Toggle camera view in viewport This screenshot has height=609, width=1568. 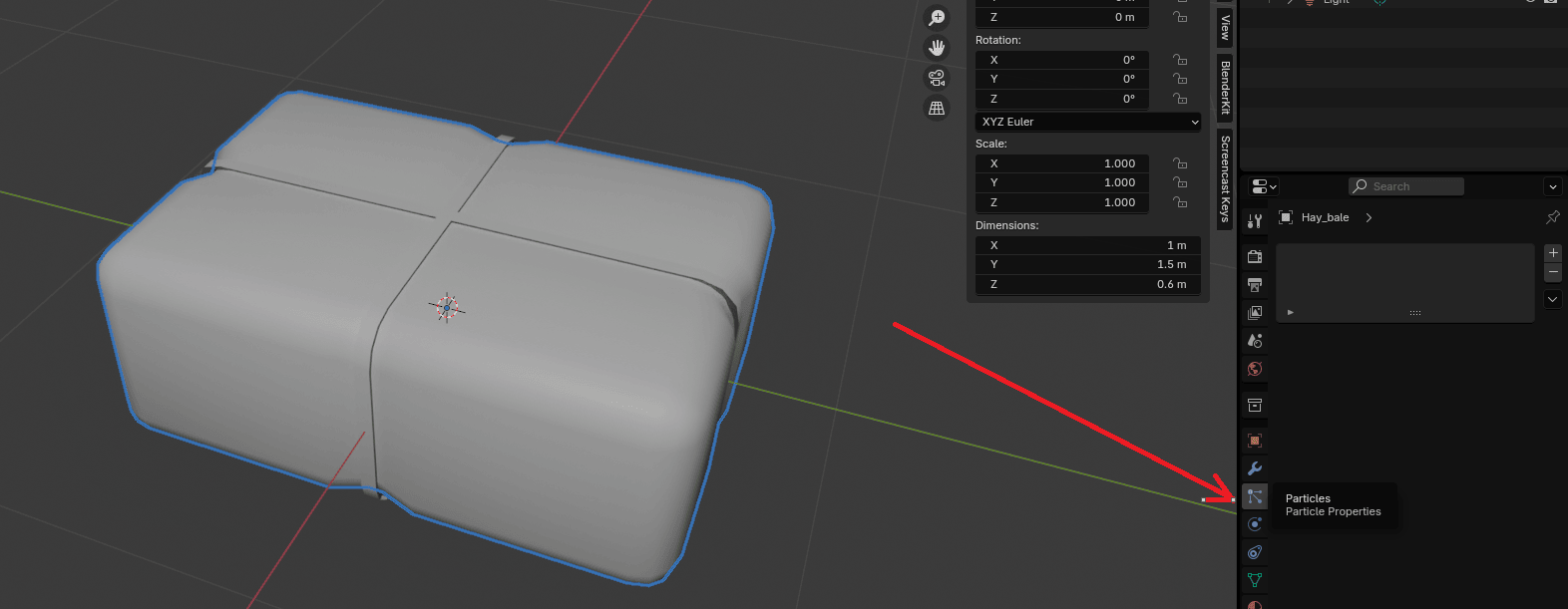pyautogui.click(x=937, y=78)
